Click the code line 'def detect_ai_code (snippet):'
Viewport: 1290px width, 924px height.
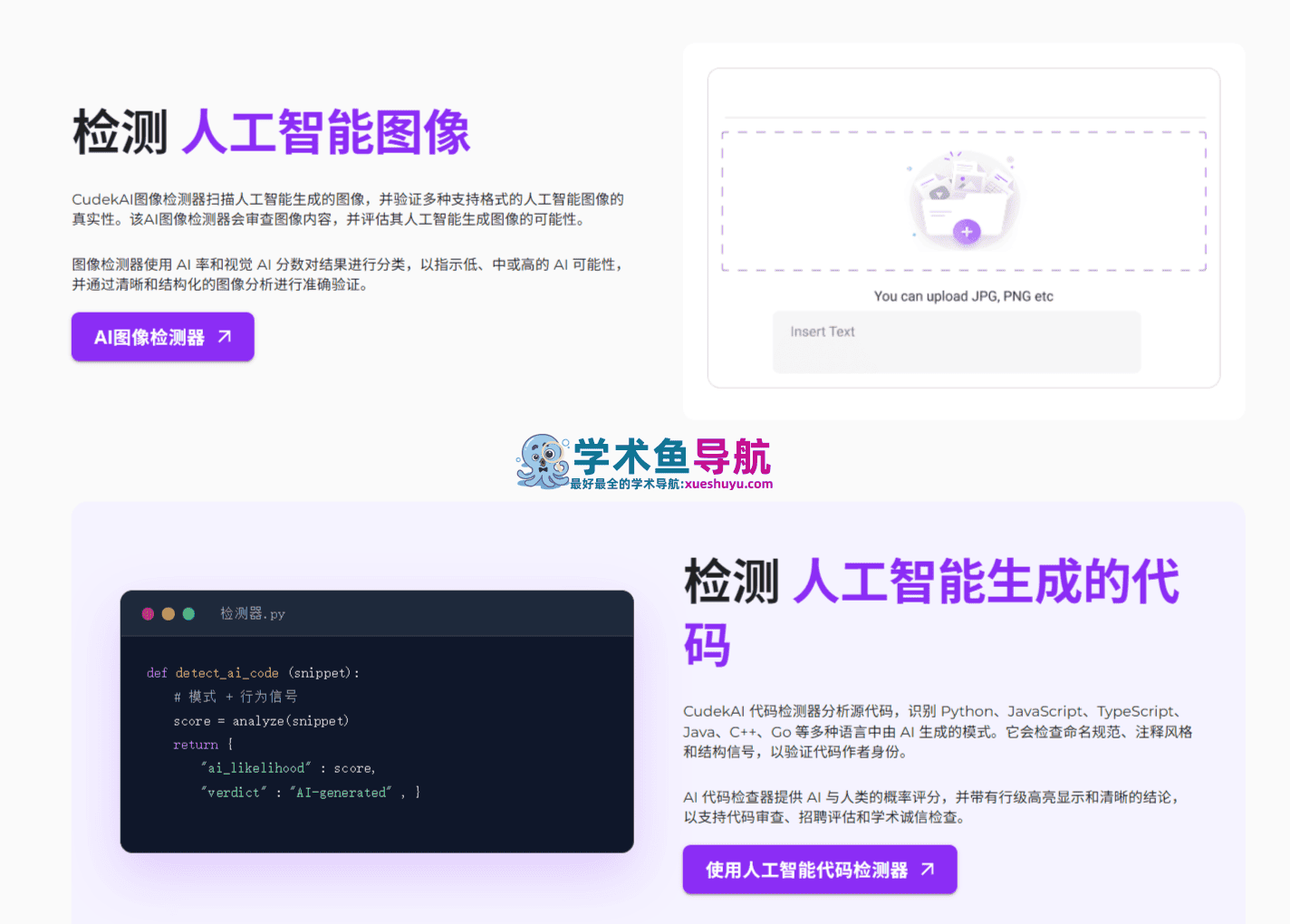pyautogui.click(x=254, y=673)
